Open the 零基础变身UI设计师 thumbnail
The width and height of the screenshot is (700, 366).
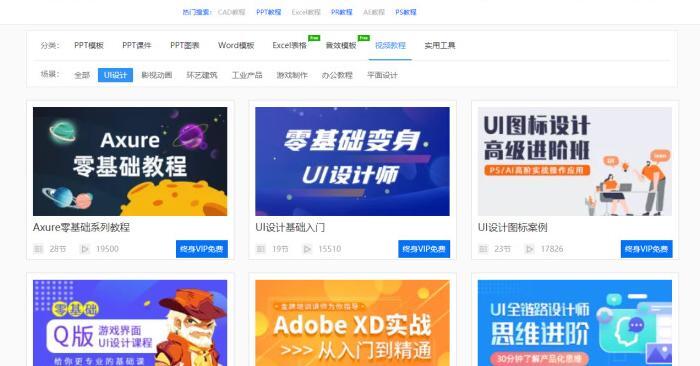point(352,161)
